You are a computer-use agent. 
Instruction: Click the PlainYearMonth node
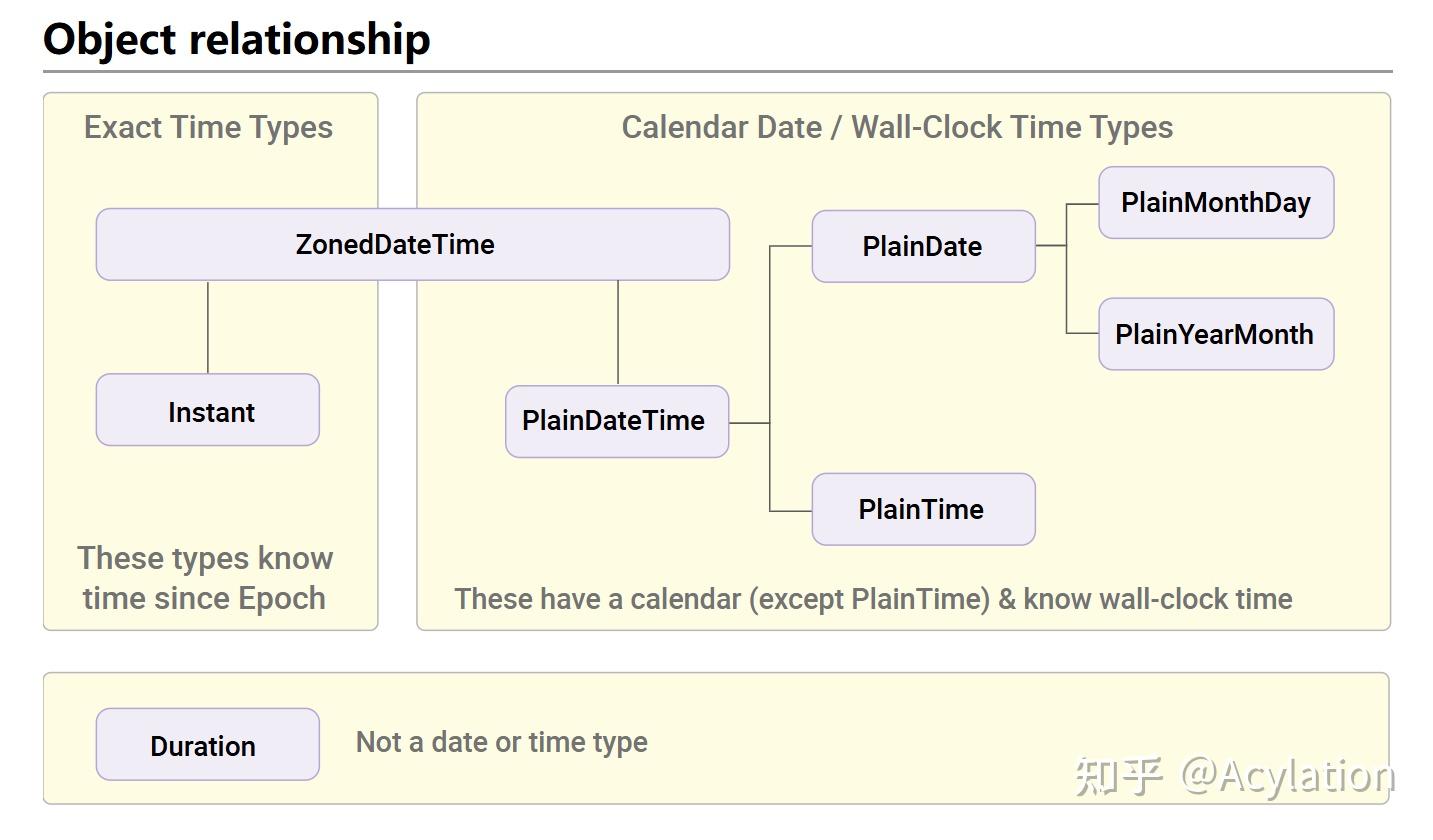1216,334
